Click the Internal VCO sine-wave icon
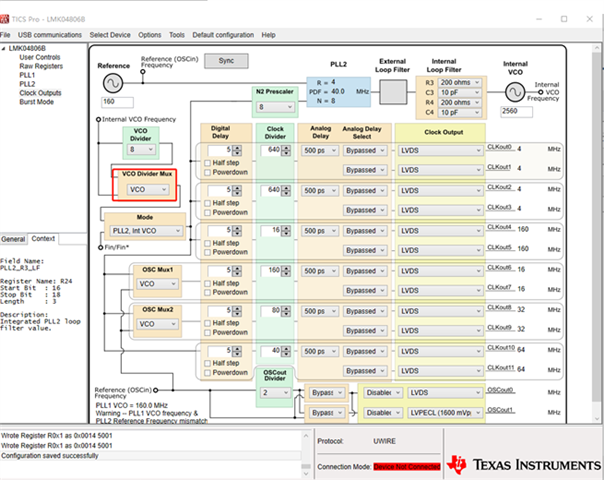Screen dimensions: 604x480 (x=515, y=92)
